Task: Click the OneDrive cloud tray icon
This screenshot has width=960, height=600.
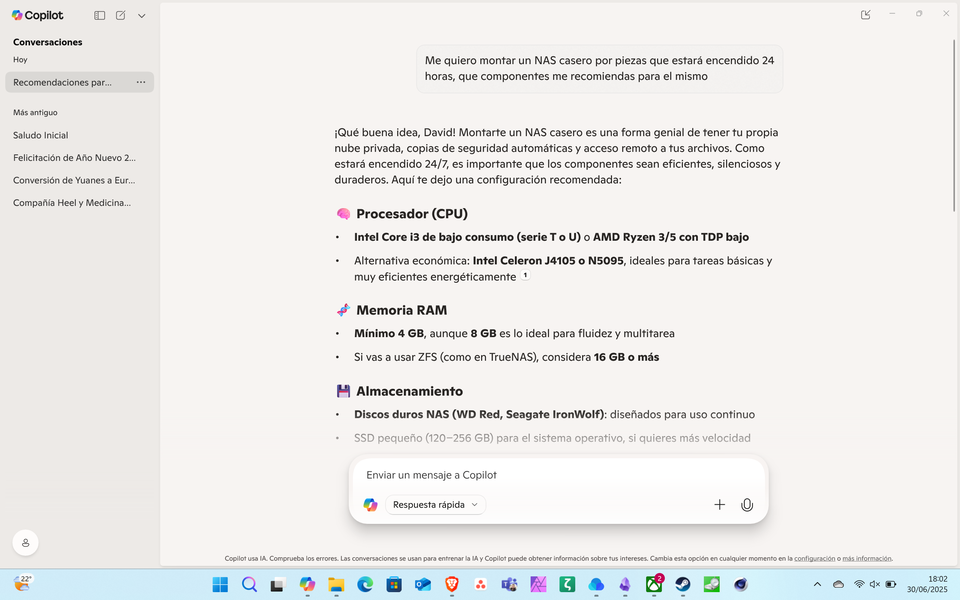Action: pos(839,585)
